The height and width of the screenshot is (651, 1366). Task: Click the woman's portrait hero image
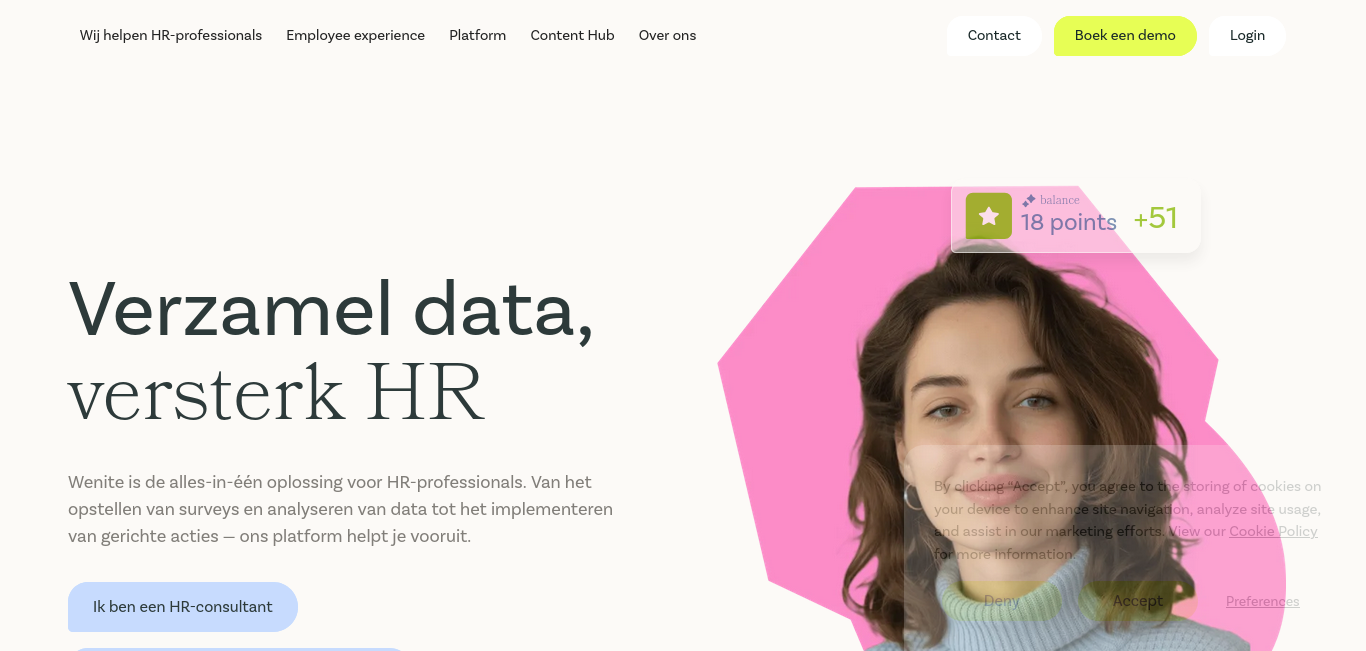coord(1000,420)
